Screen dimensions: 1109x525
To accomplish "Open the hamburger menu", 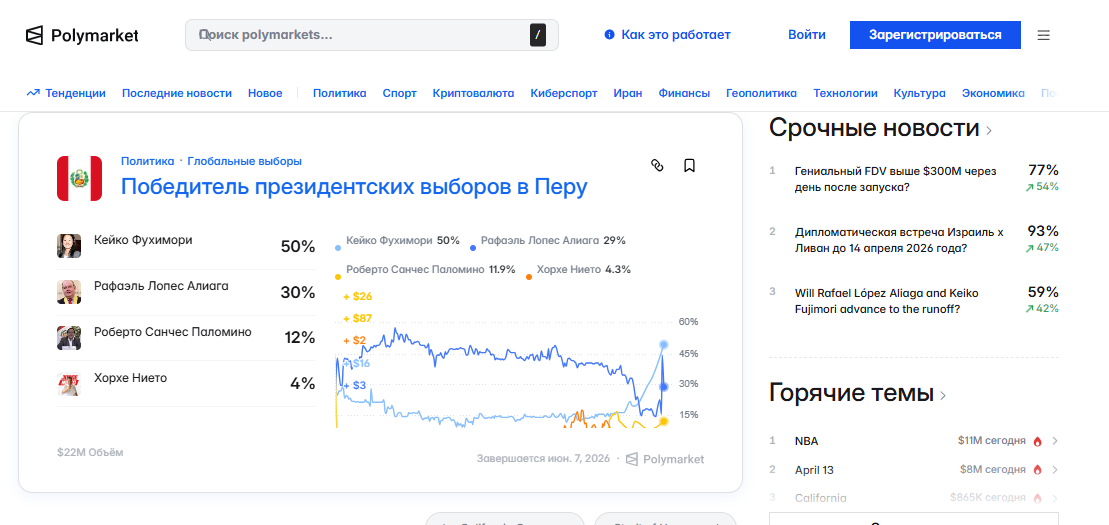I will 1043,35.
